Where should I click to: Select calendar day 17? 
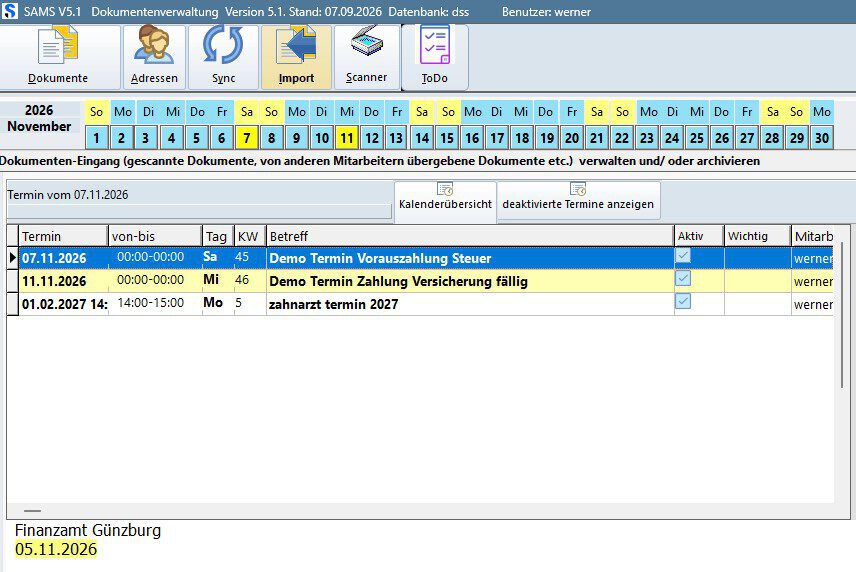[x=497, y=138]
